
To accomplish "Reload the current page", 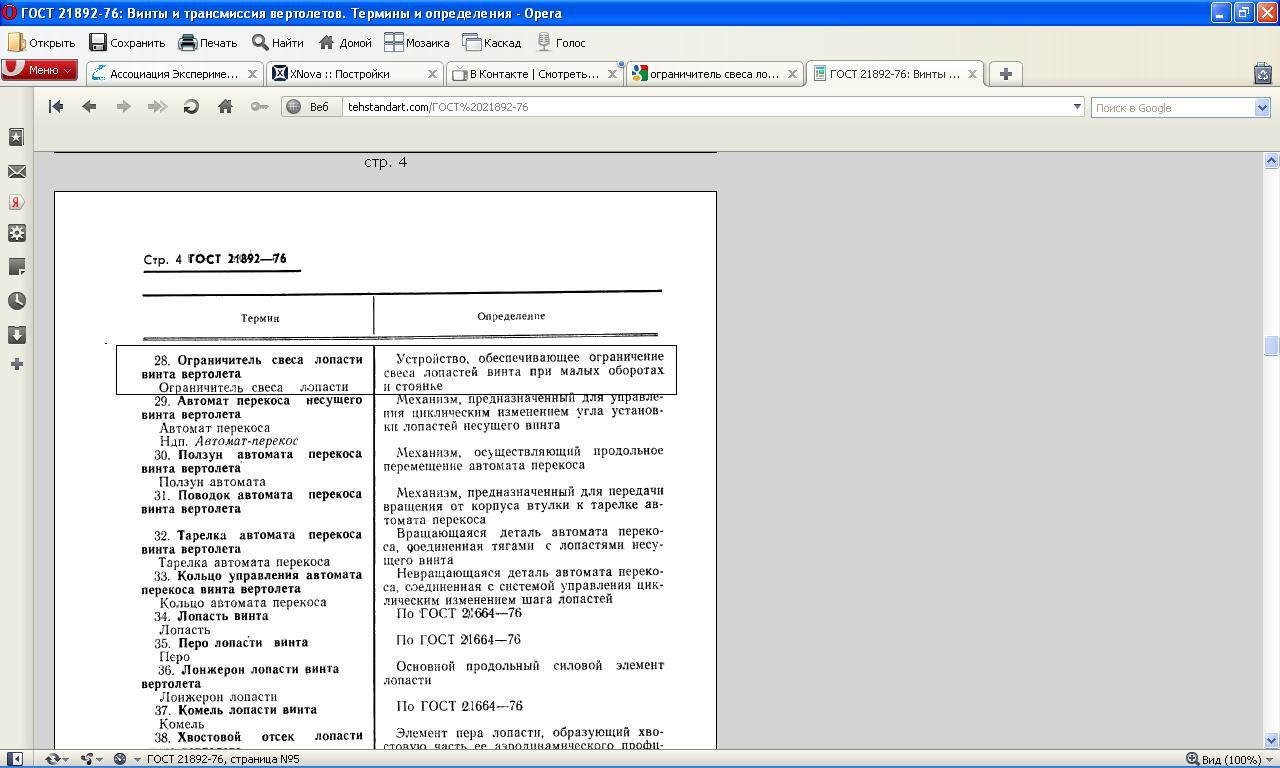I will point(191,107).
